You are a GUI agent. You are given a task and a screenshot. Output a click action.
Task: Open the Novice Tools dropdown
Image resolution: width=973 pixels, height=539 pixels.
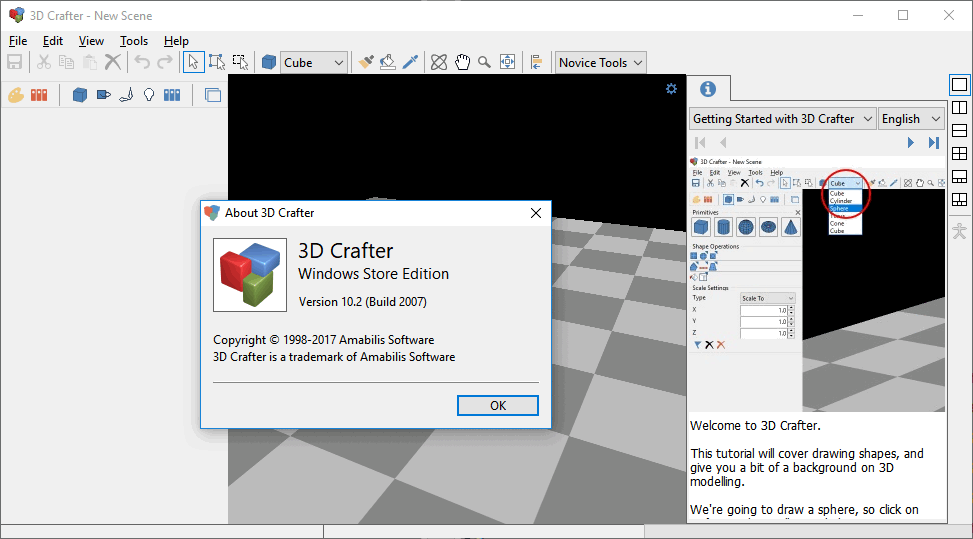click(600, 63)
